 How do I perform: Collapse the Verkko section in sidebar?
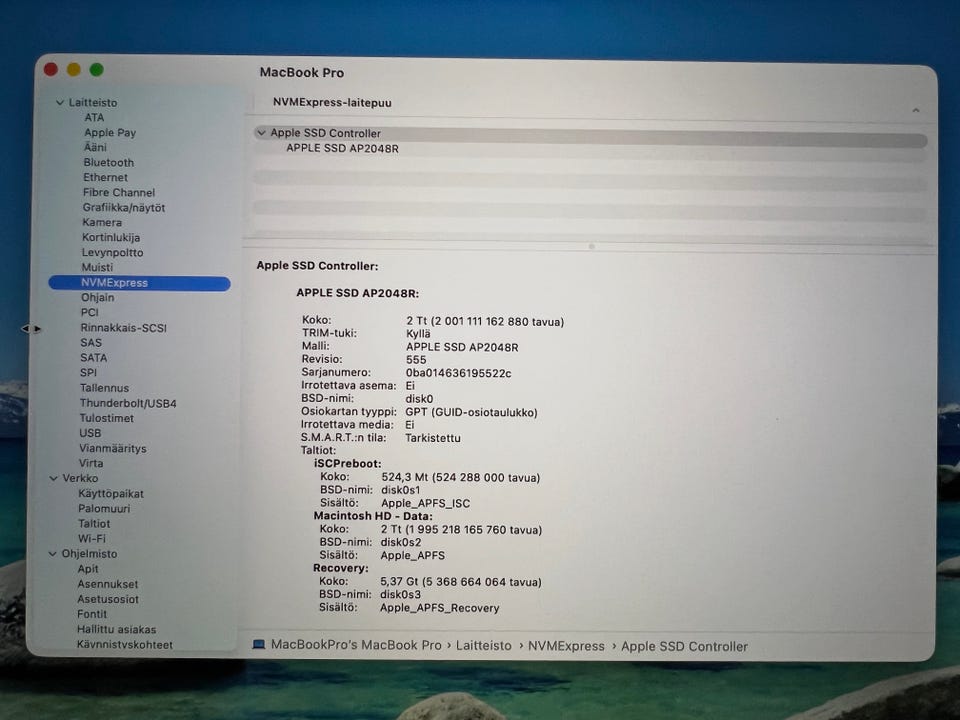pyautogui.click(x=54, y=478)
